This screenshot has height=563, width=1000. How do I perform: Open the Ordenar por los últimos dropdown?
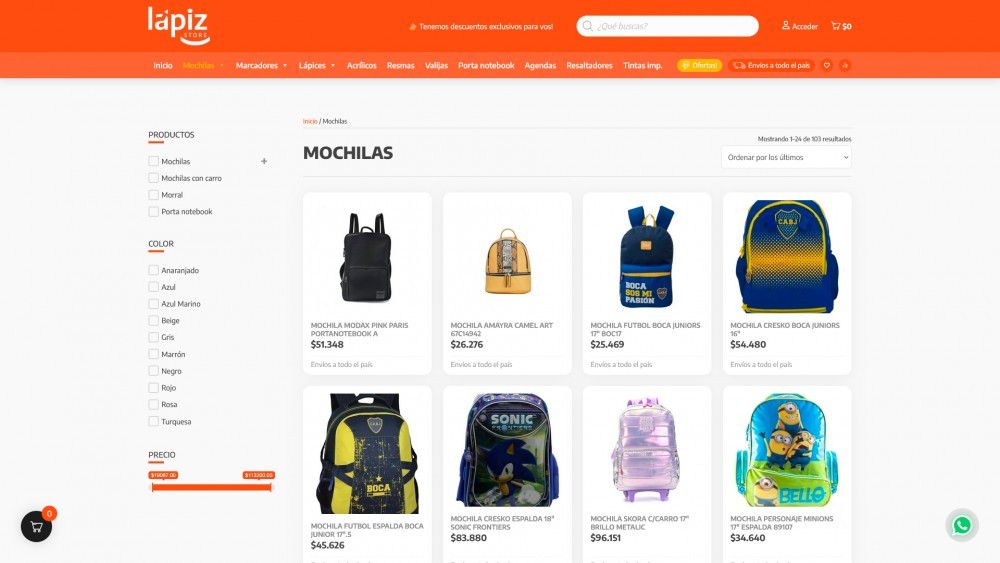tap(786, 157)
